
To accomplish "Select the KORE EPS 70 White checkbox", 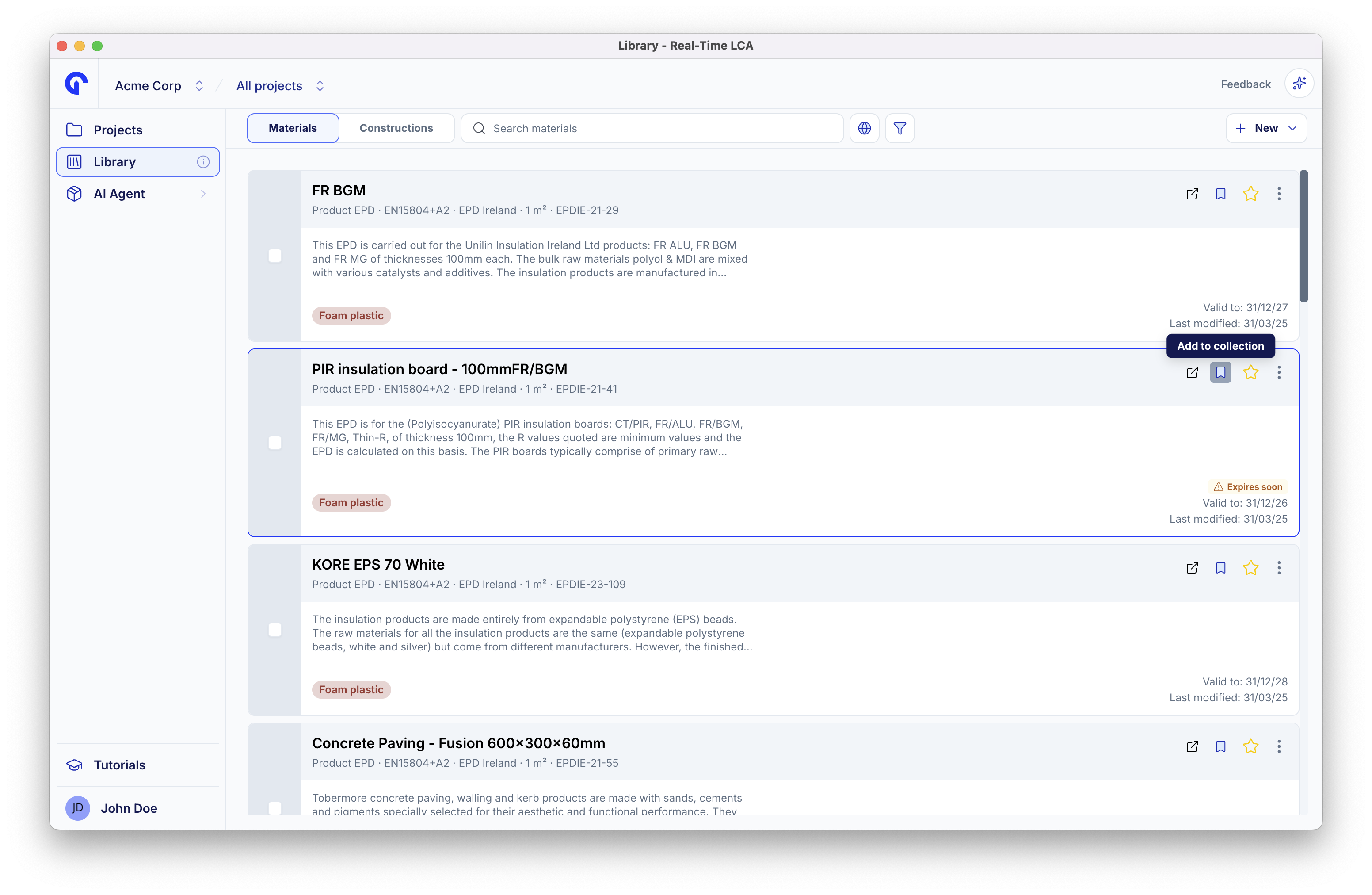I will coord(275,630).
